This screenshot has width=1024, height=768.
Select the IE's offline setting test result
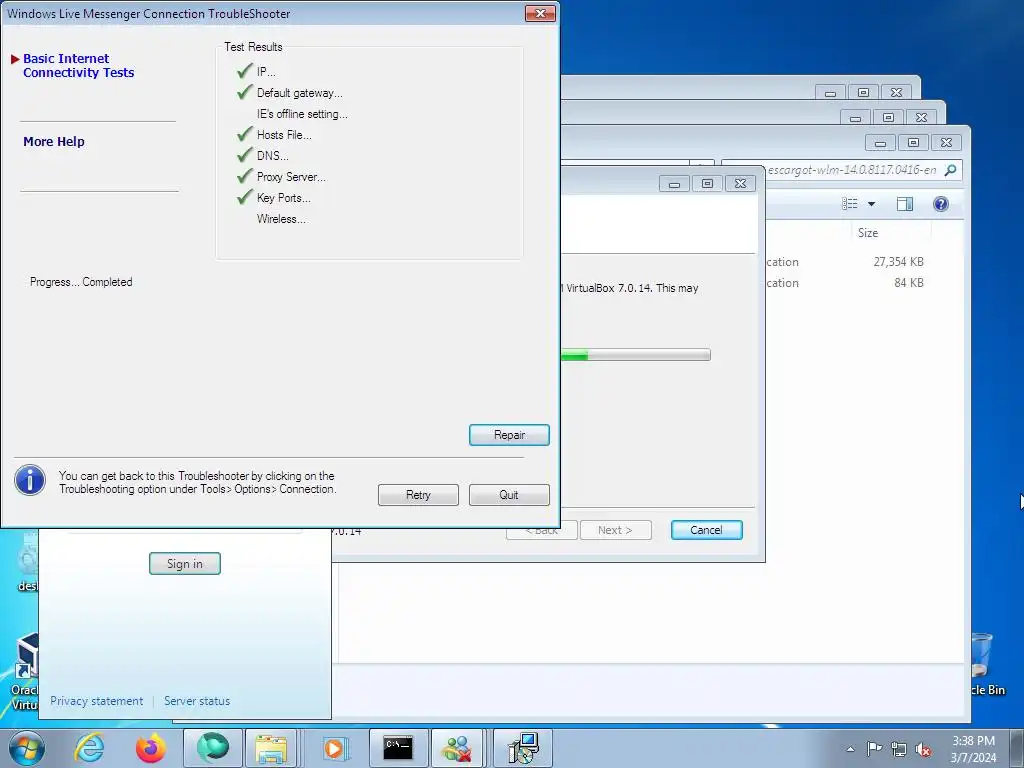(x=302, y=114)
